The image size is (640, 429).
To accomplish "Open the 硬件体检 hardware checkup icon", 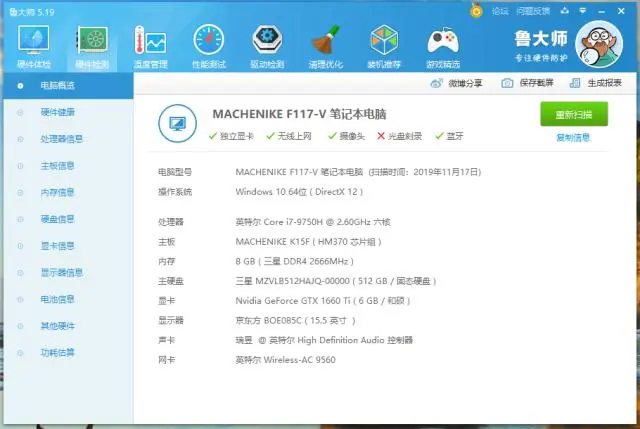I will pos(33,46).
